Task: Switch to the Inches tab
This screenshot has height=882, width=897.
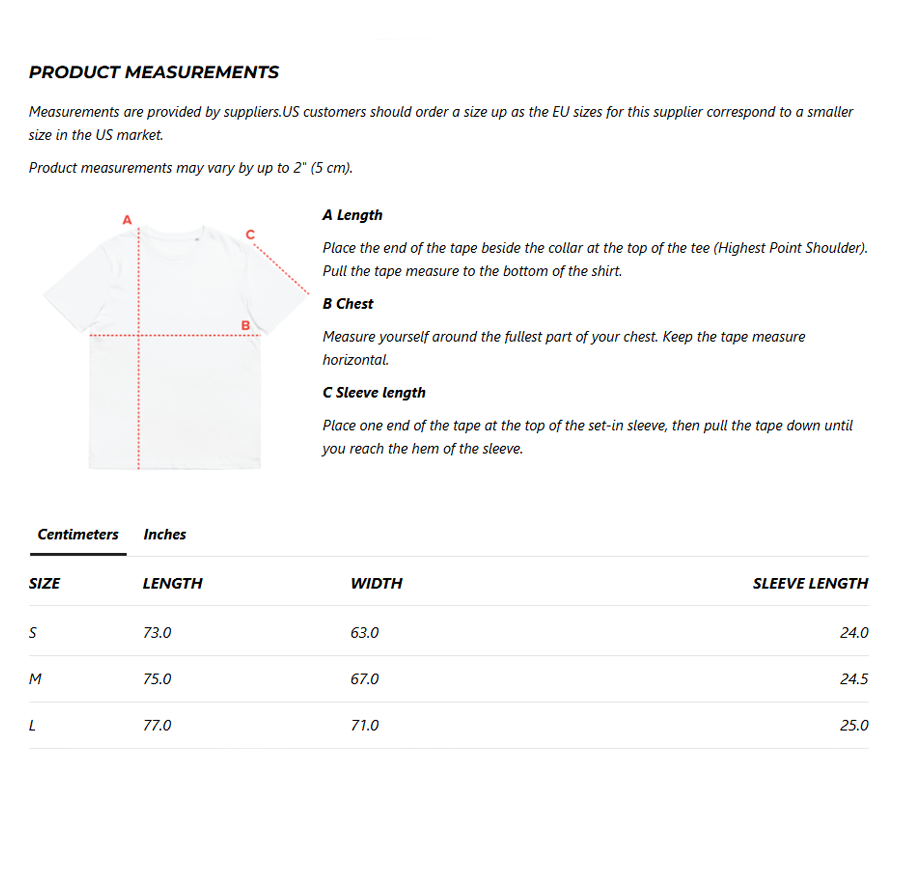Action: [165, 534]
